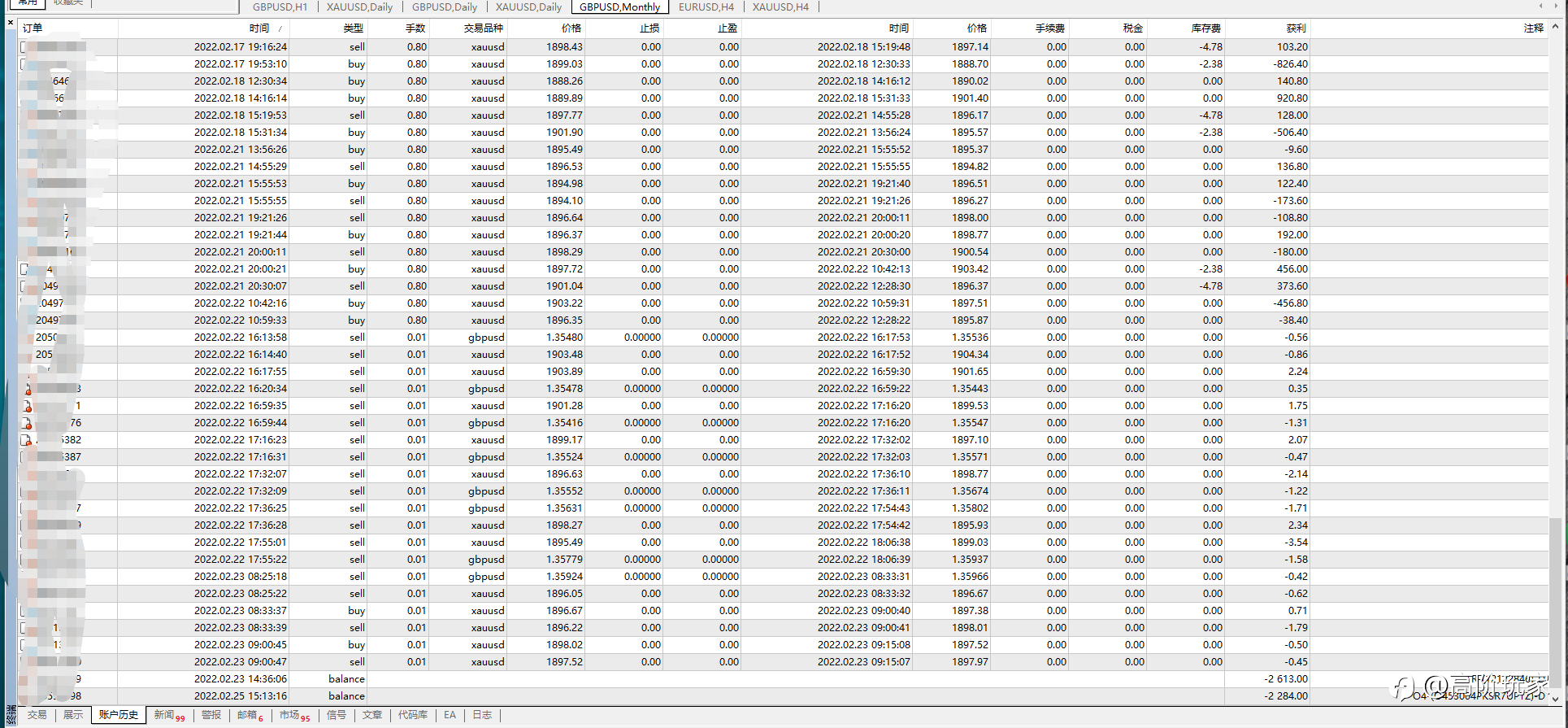Click the right chart-tabs scroll arrow
Viewport: 1568px width, 728px height.
1556,7
